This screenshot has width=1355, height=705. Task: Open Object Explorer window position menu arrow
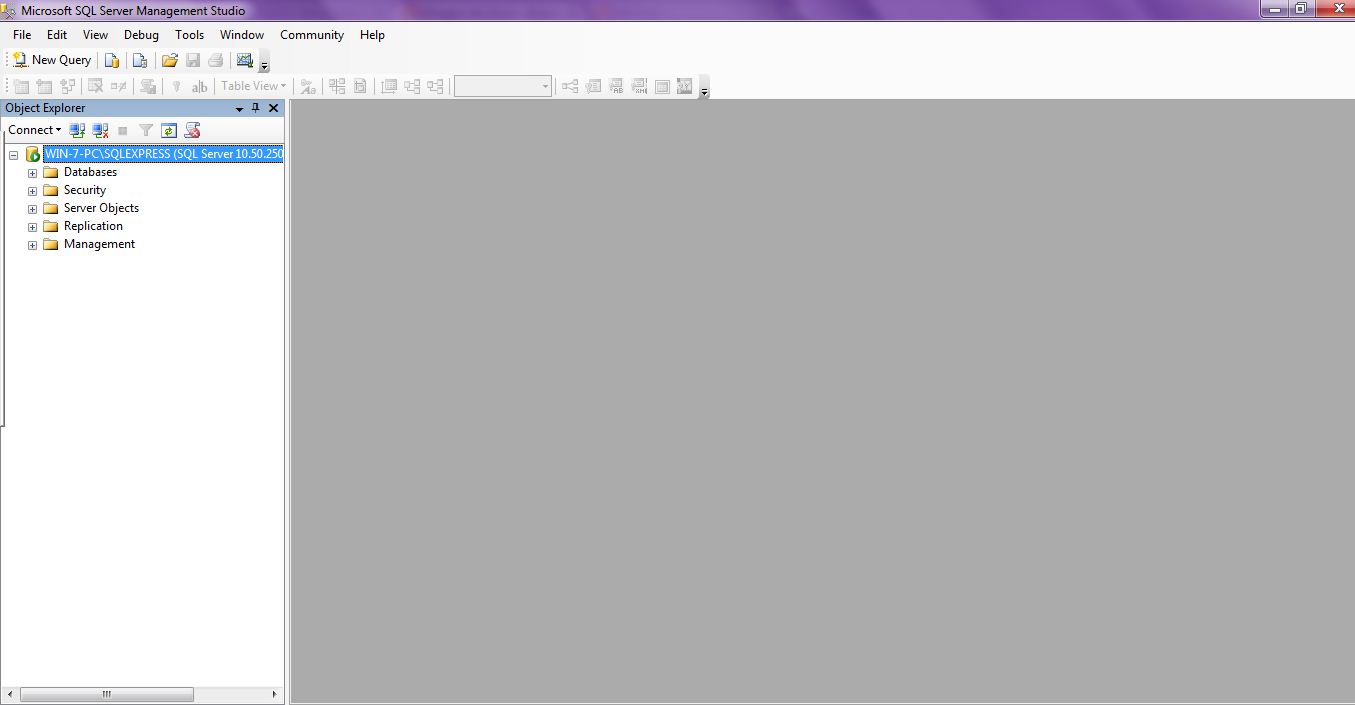coord(240,108)
